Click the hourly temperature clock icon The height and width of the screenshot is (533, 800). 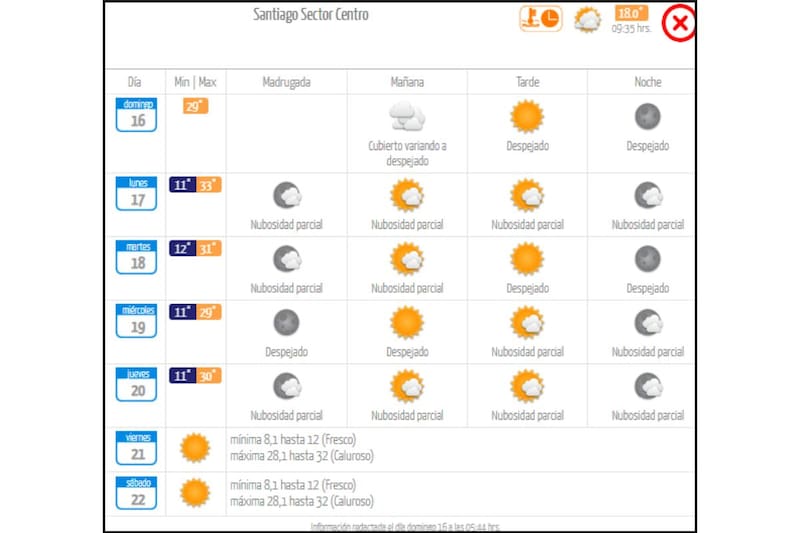[540, 19]
